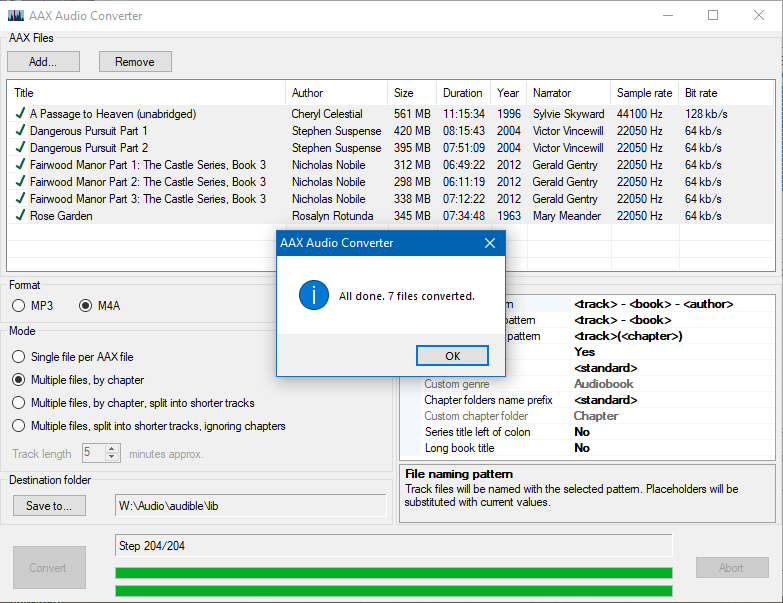
Task: Click the Custom chapter folder 'Chapter' value
Action: point(596,416)
